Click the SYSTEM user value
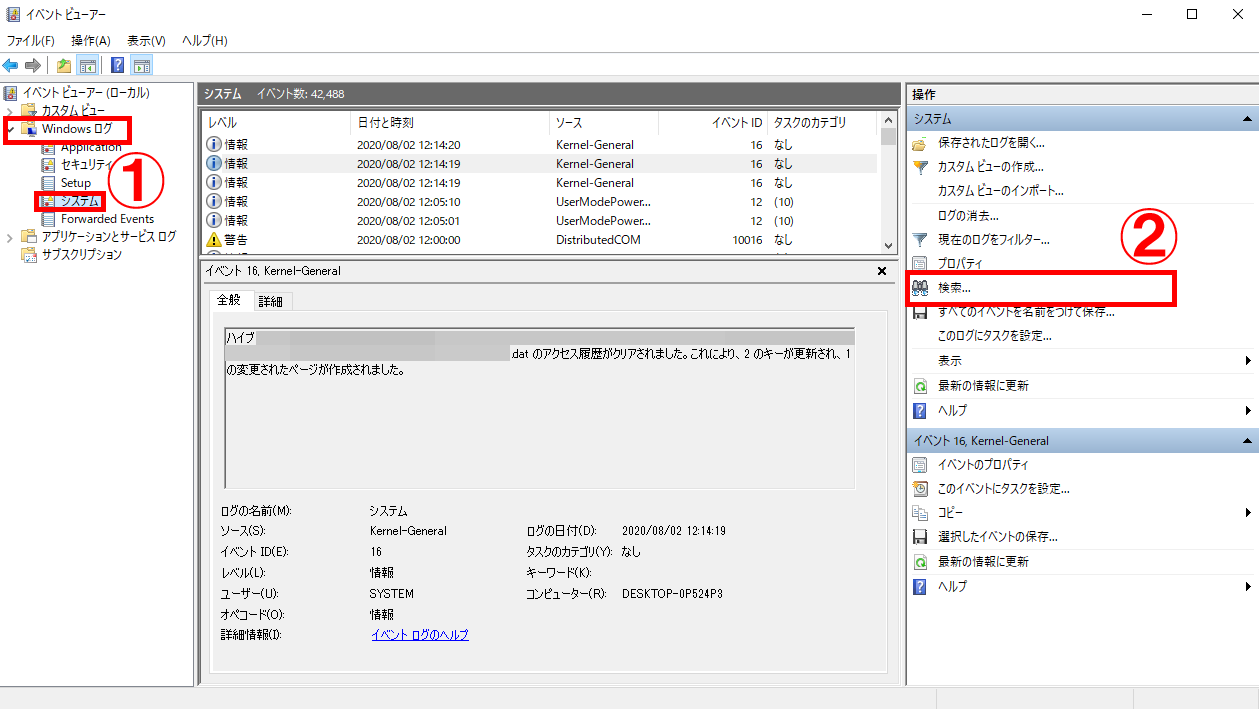This screenshot has width=1259, height=709. coord(391,594)
